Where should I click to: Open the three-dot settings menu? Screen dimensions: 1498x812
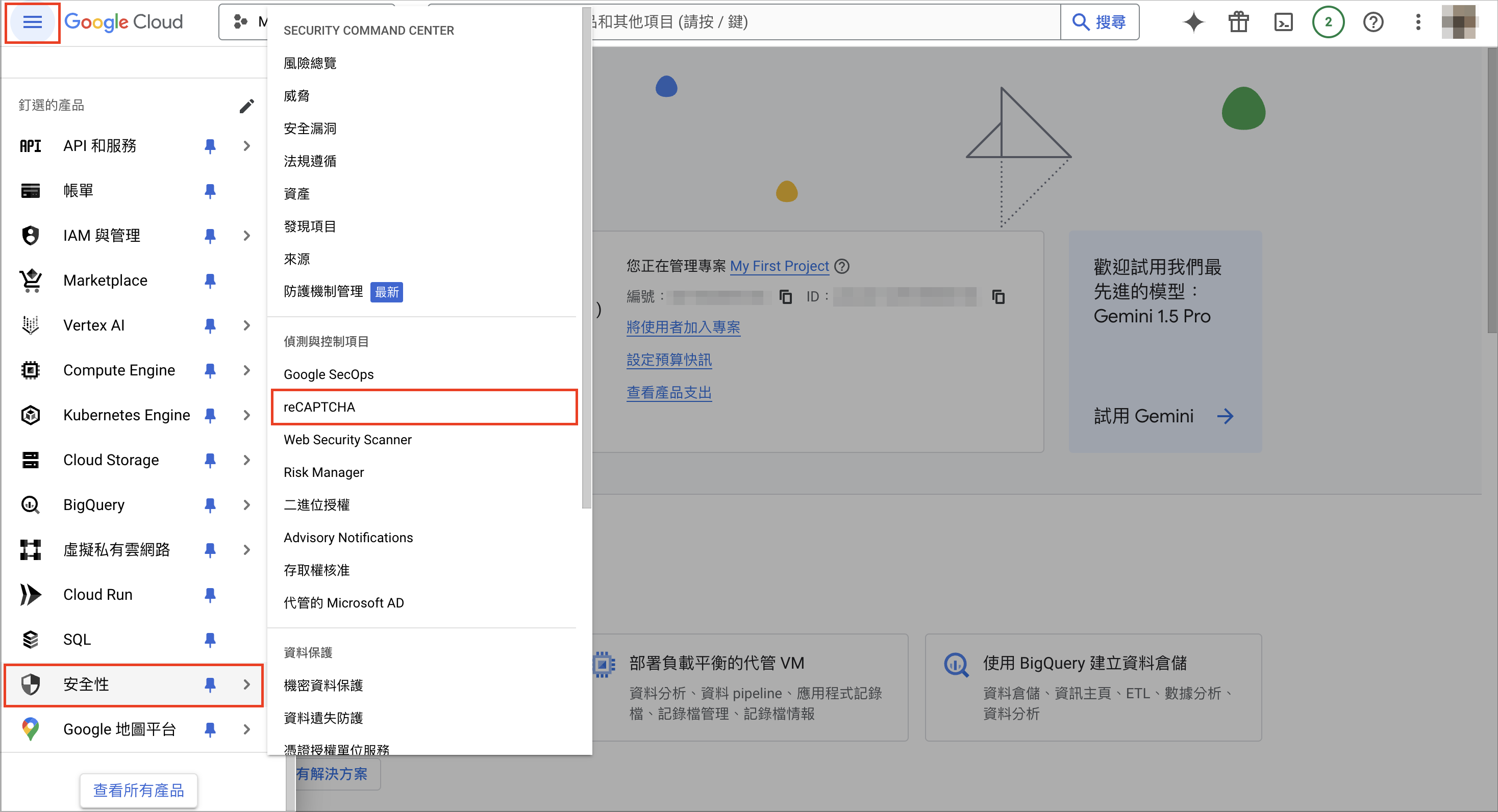click(1418, 22)
